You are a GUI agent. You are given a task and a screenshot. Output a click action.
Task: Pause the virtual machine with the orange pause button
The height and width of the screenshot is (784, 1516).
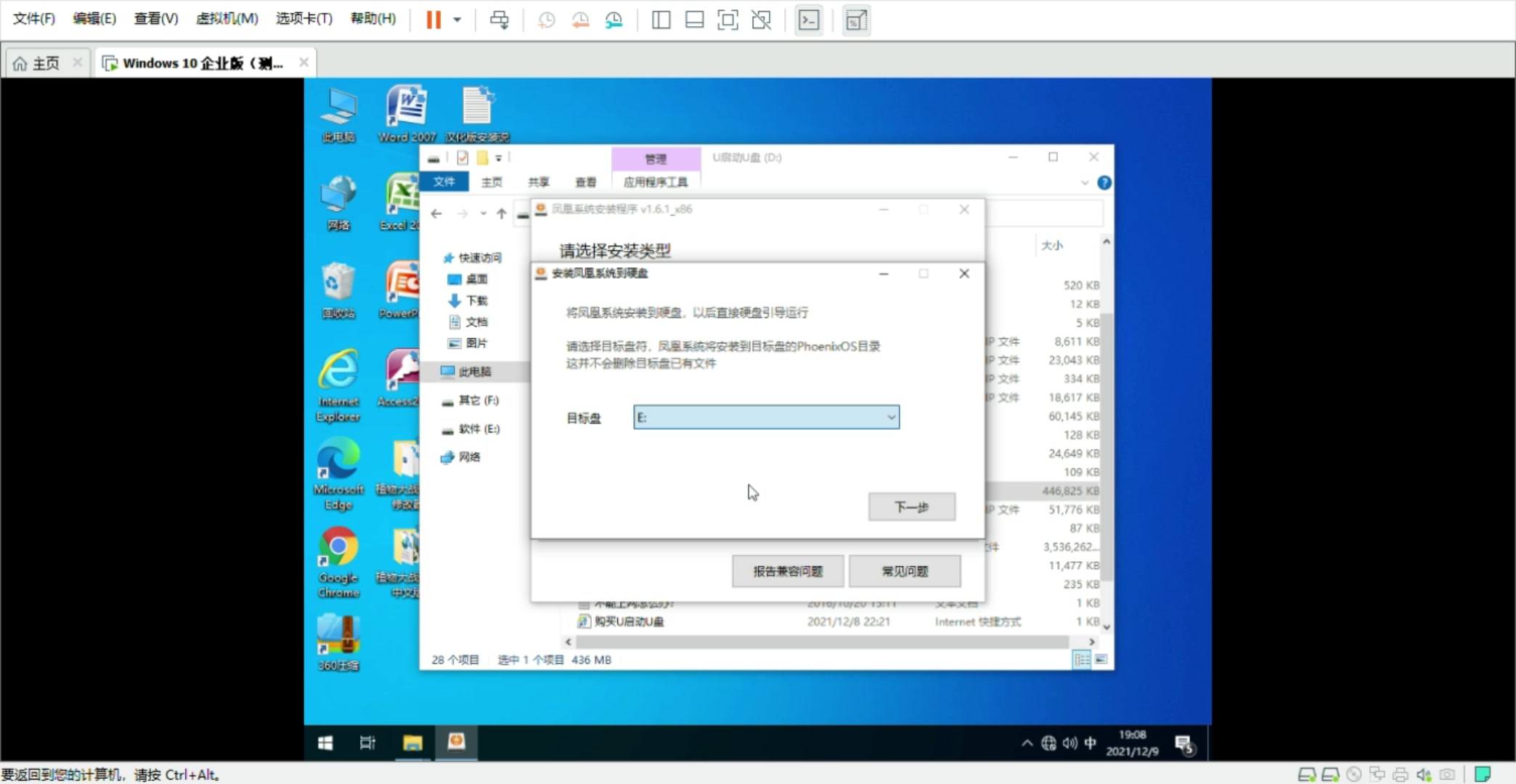[x=433, y=20]
